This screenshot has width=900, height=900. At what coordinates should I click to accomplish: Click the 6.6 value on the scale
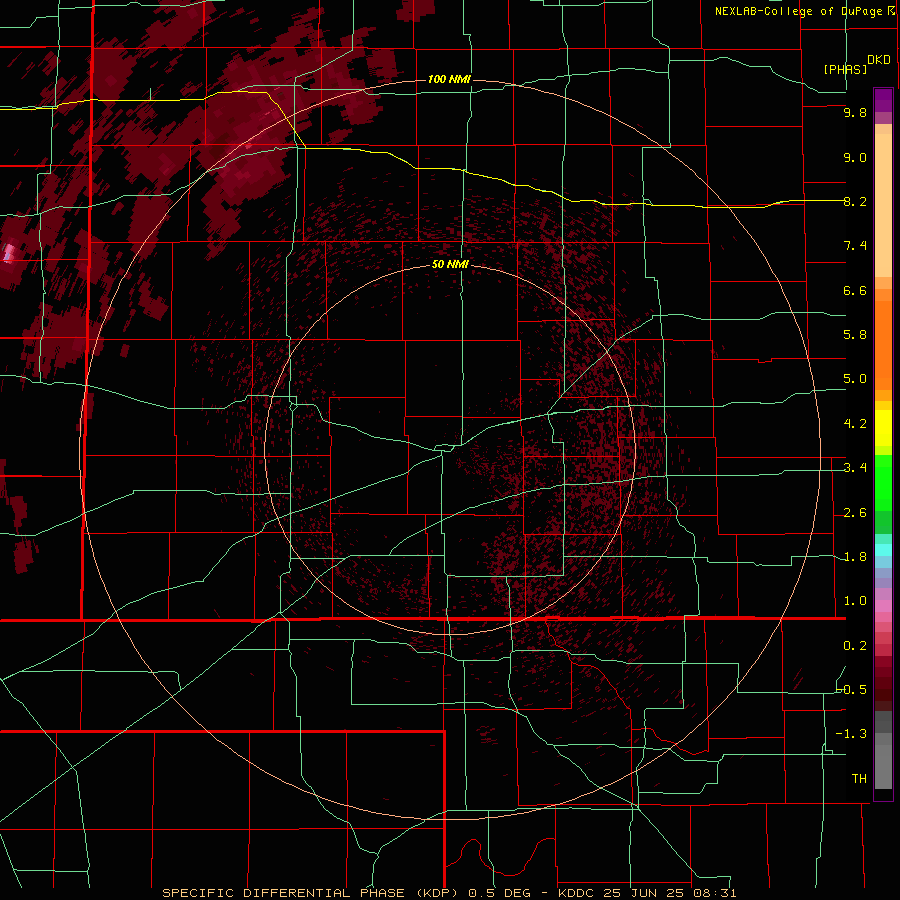point(855,290)
